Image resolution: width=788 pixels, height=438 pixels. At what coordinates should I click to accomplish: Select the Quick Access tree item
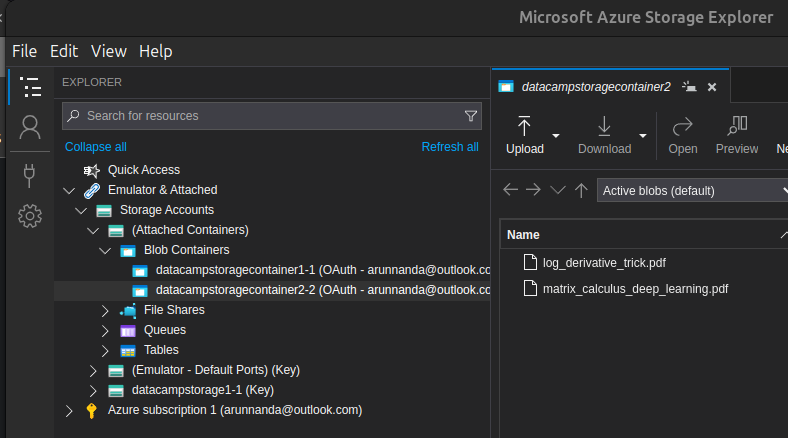coord(144,170)
